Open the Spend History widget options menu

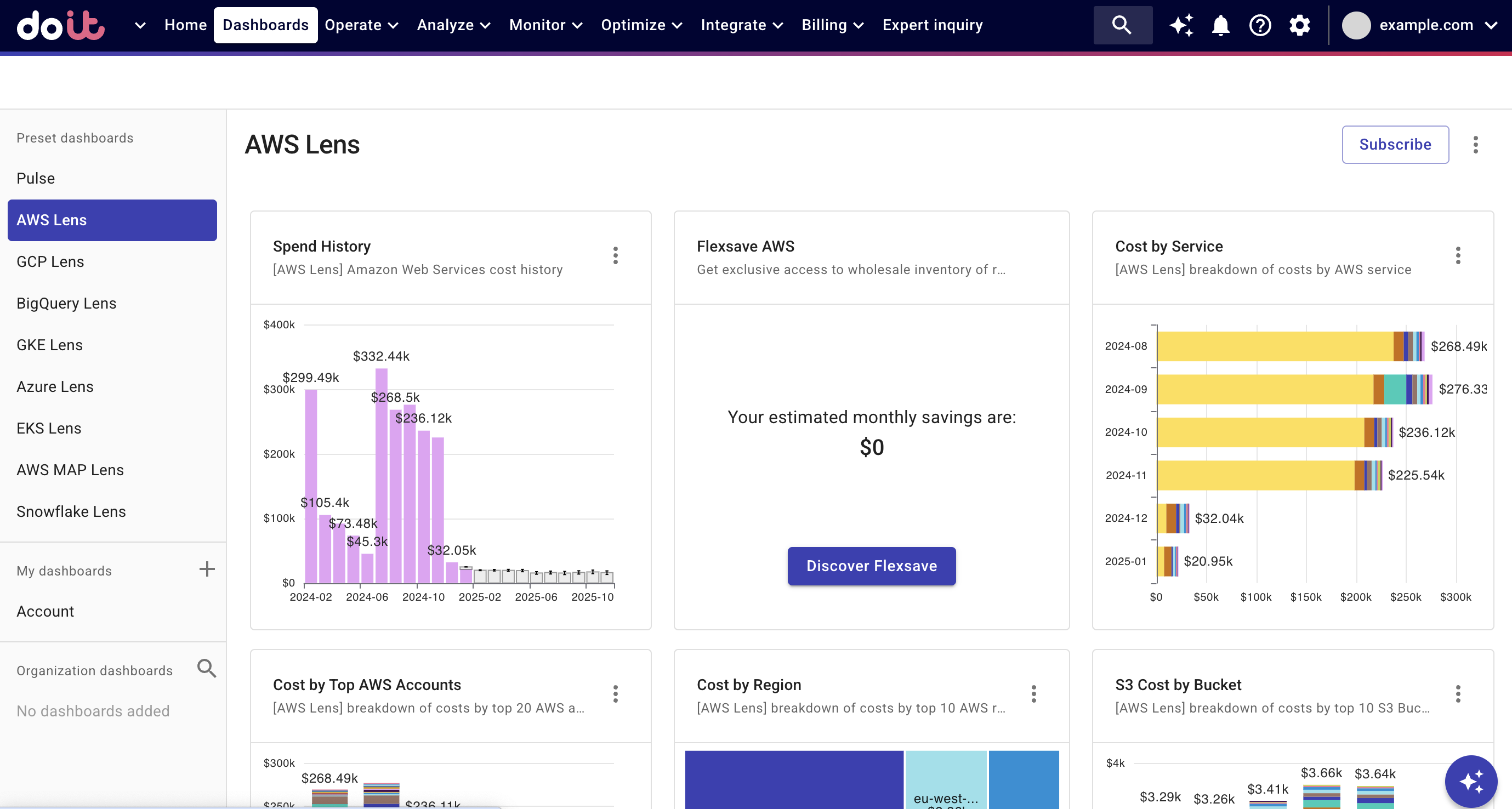[x=615, y=255]
